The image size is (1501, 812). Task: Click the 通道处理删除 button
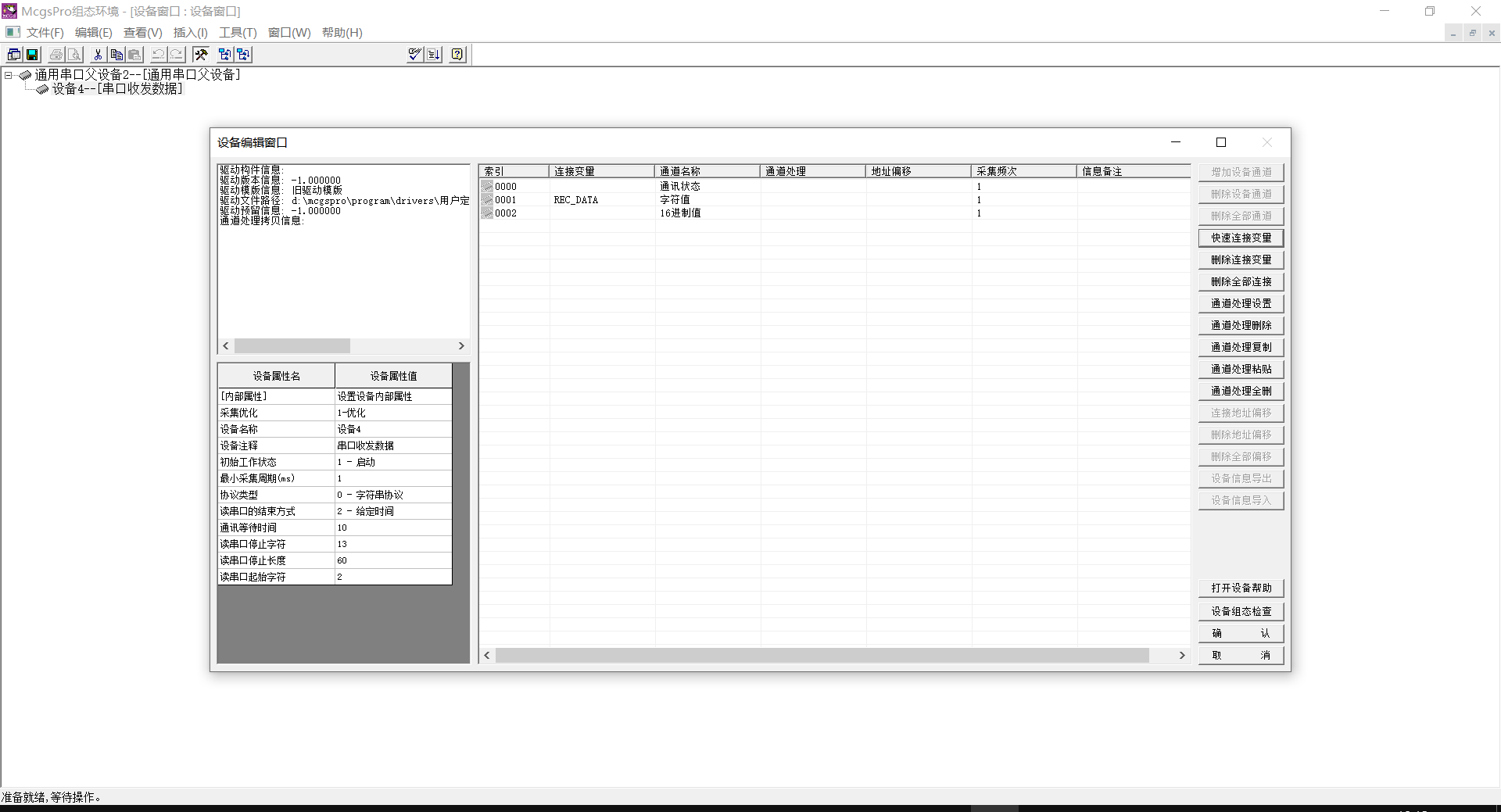point(1241,325)
